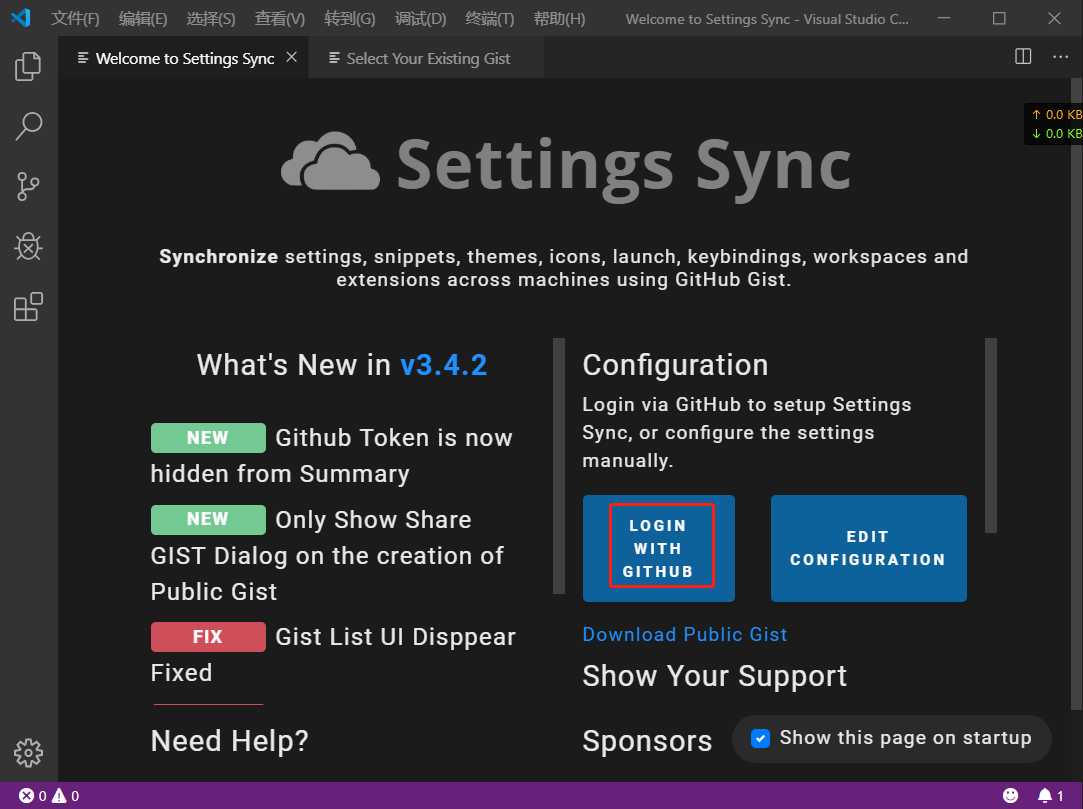Click the Configuration panel scrollbar
The height and width of the screenshot is (809, 1083).
click(x=990, y=435)
